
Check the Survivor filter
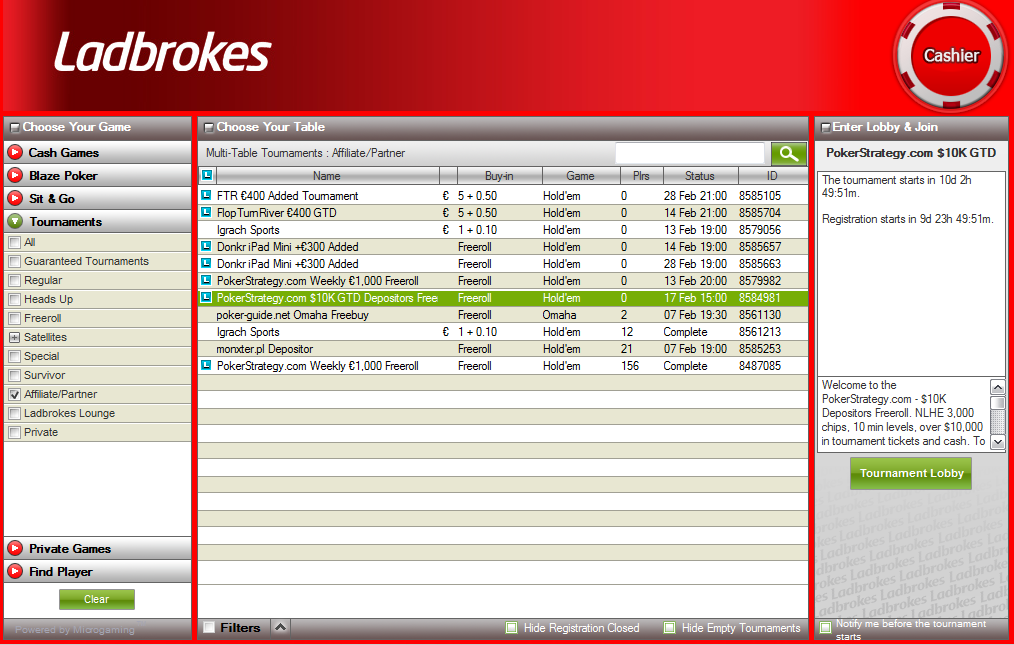point(14,375)
